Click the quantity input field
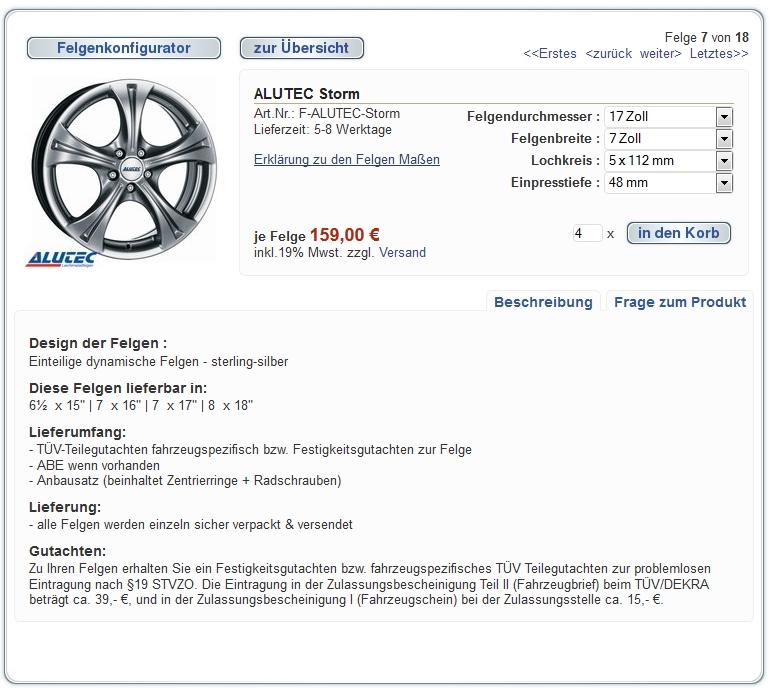Viewport: 780px width, 697px height. [x=587, y=234]
